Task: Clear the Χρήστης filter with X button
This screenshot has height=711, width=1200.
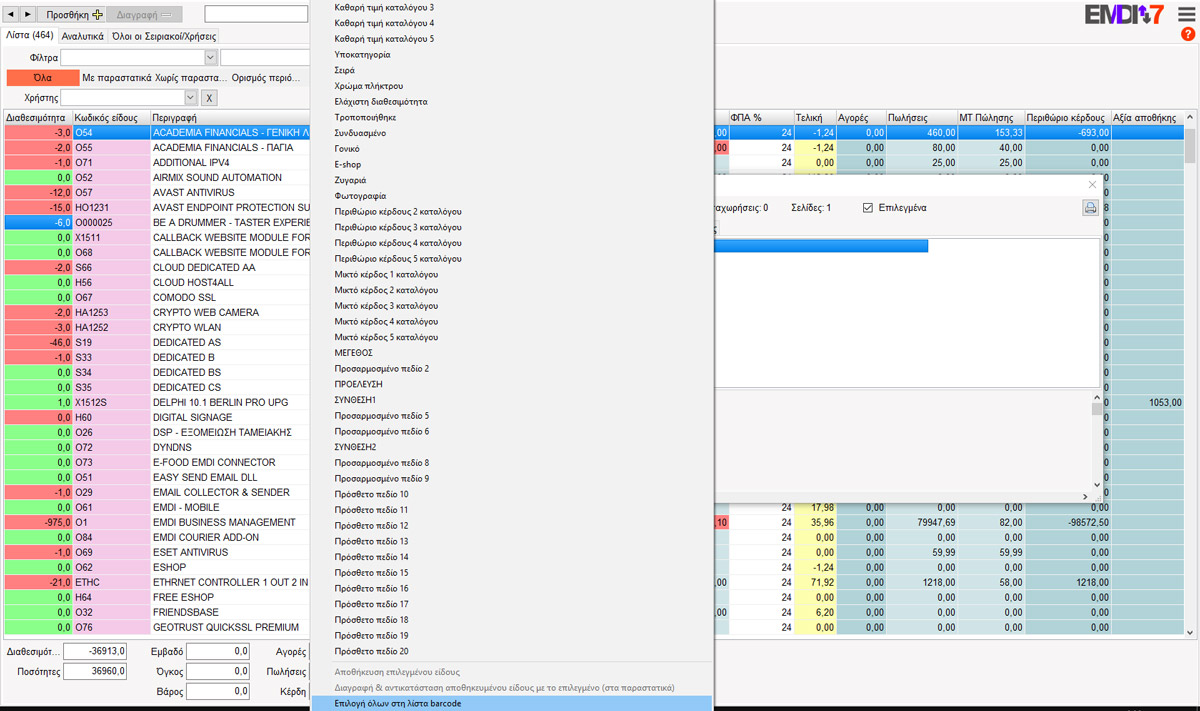Action: pyautogui.click(x=209, y=98)
